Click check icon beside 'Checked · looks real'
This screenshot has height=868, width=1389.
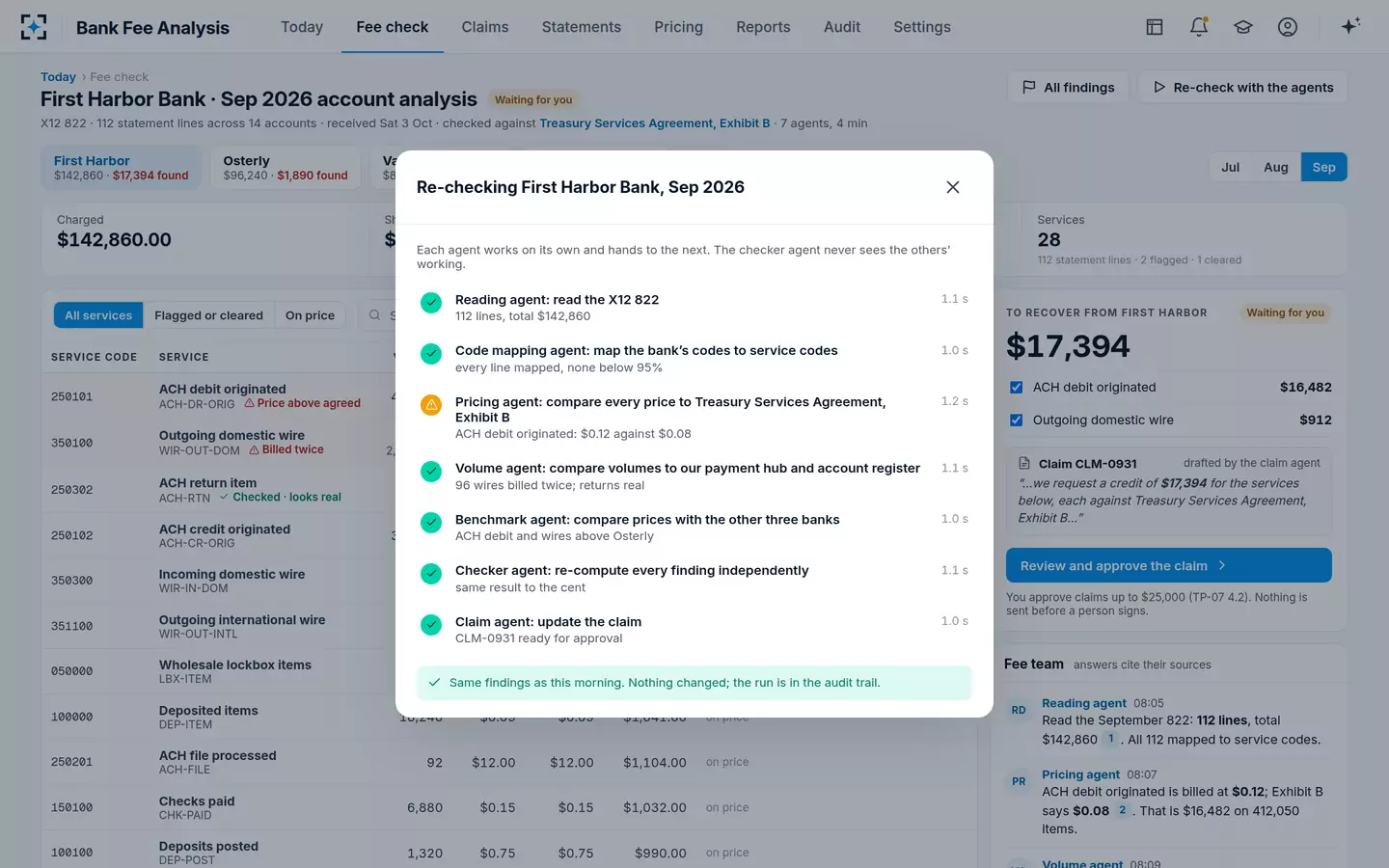click(x=224, y=497)
